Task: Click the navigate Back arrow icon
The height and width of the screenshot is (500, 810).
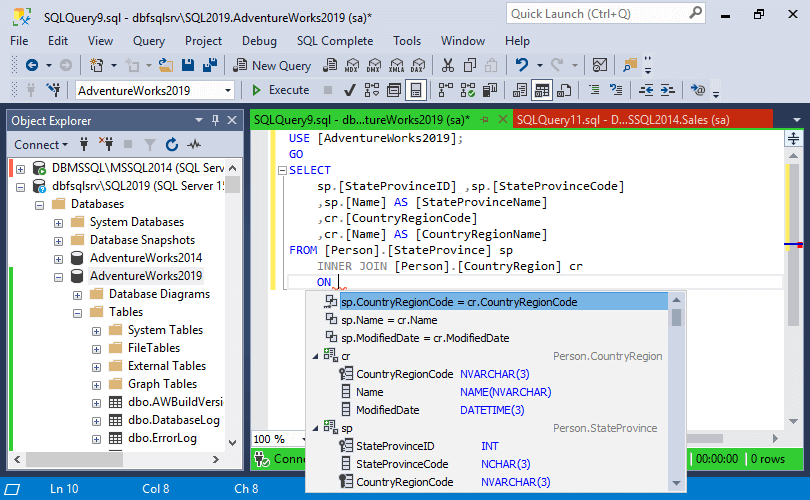Action: pyautogui.click(x=32, y=65)
